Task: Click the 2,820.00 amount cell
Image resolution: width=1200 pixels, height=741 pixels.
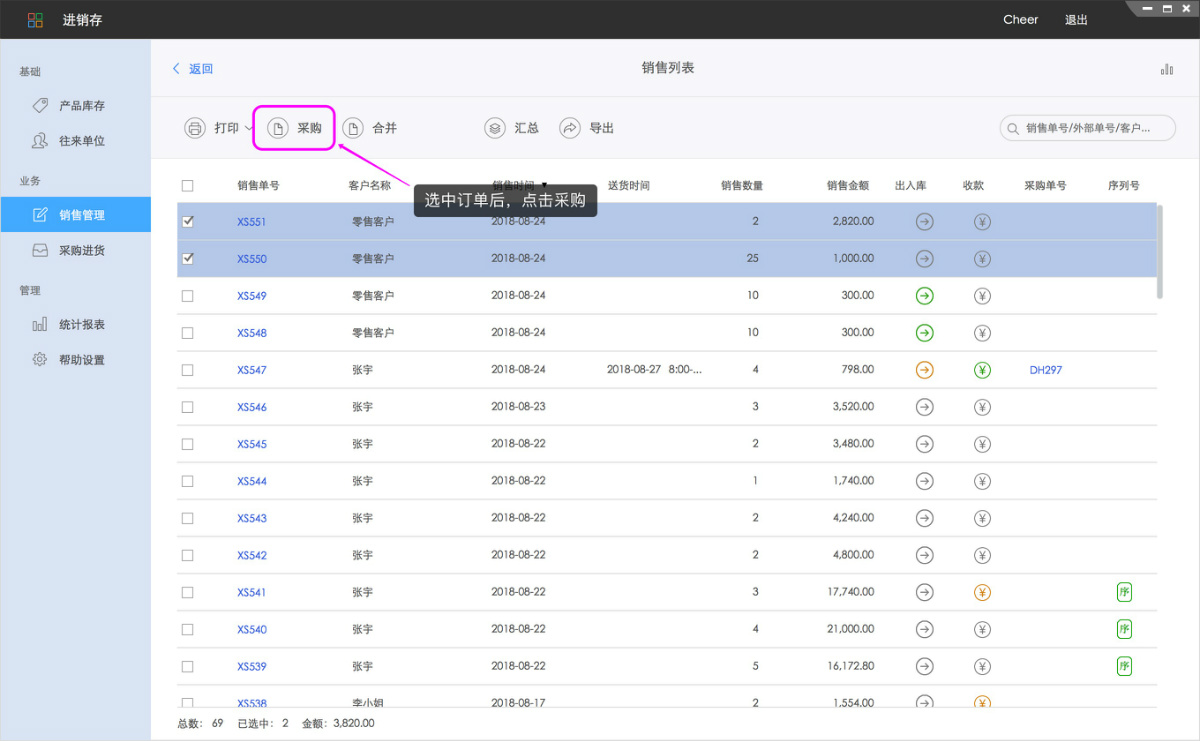Action: click(x=853, y=221)
